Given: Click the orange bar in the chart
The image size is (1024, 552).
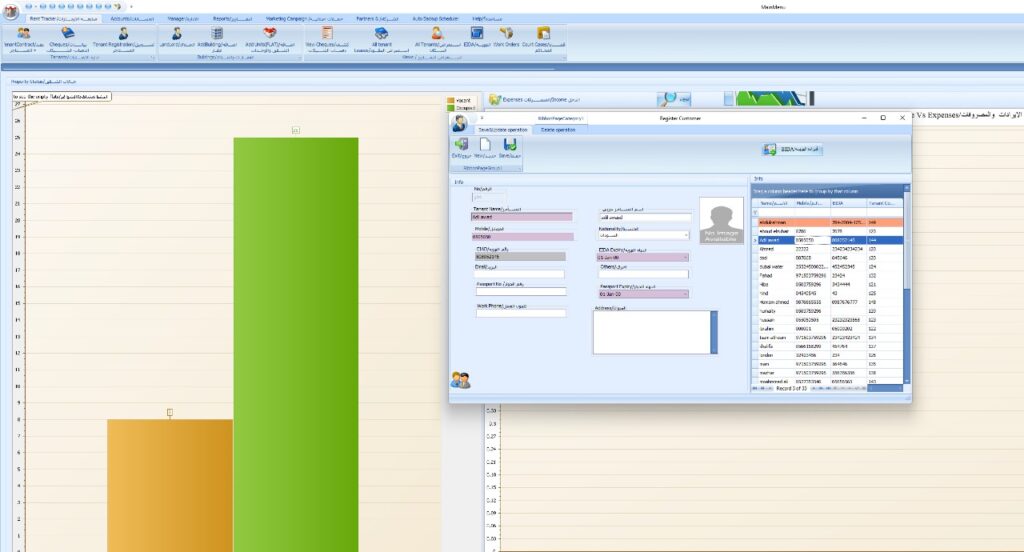Looking at the screenshot, I should click(170, 485).
